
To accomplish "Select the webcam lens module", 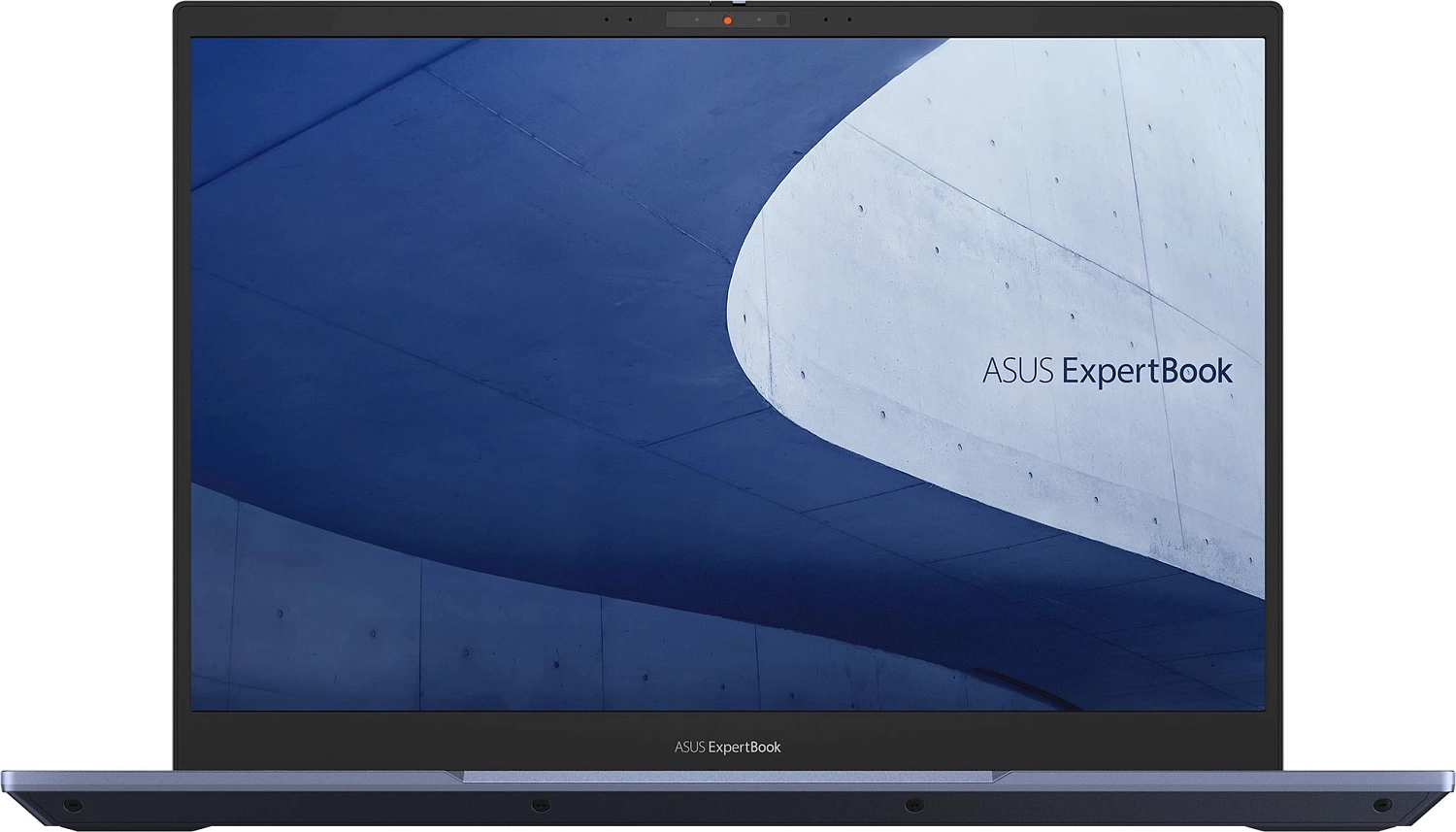I will tap(781, 19).
